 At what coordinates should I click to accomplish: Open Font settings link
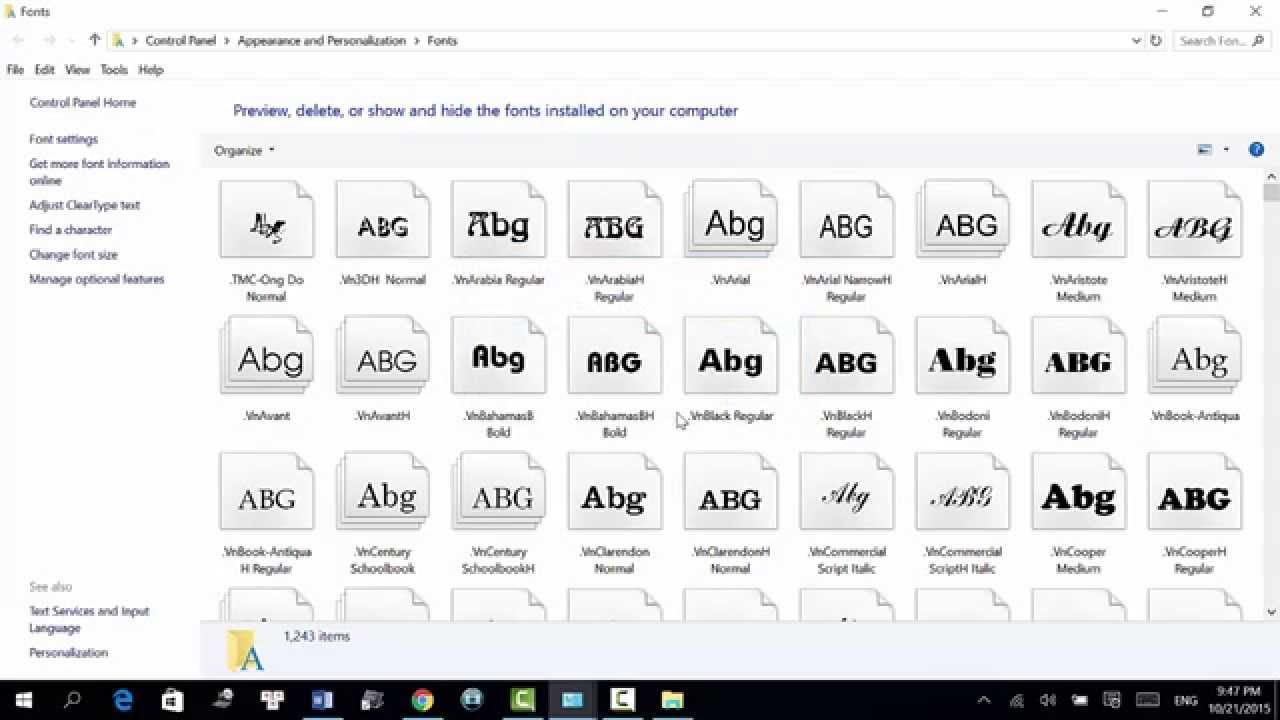(64, 139)
